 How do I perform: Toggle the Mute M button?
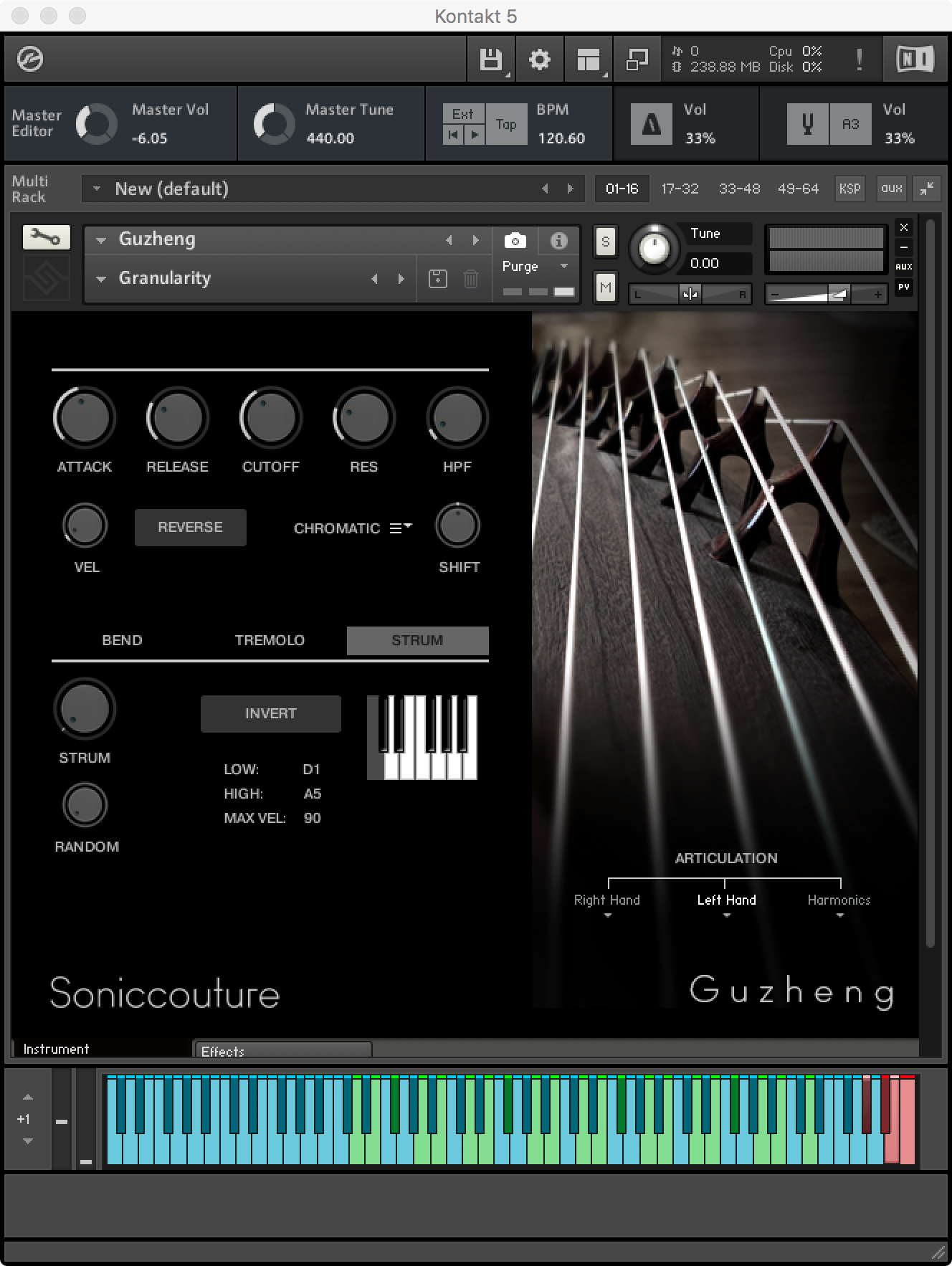tap(606, 288)
